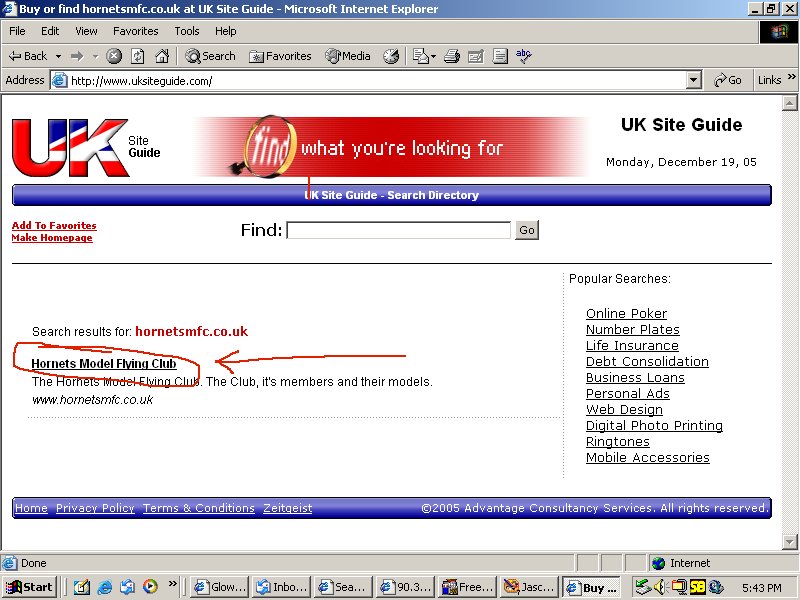Open the Favorites menu
This screenshot has height=600, width=800.
[135, 31]
